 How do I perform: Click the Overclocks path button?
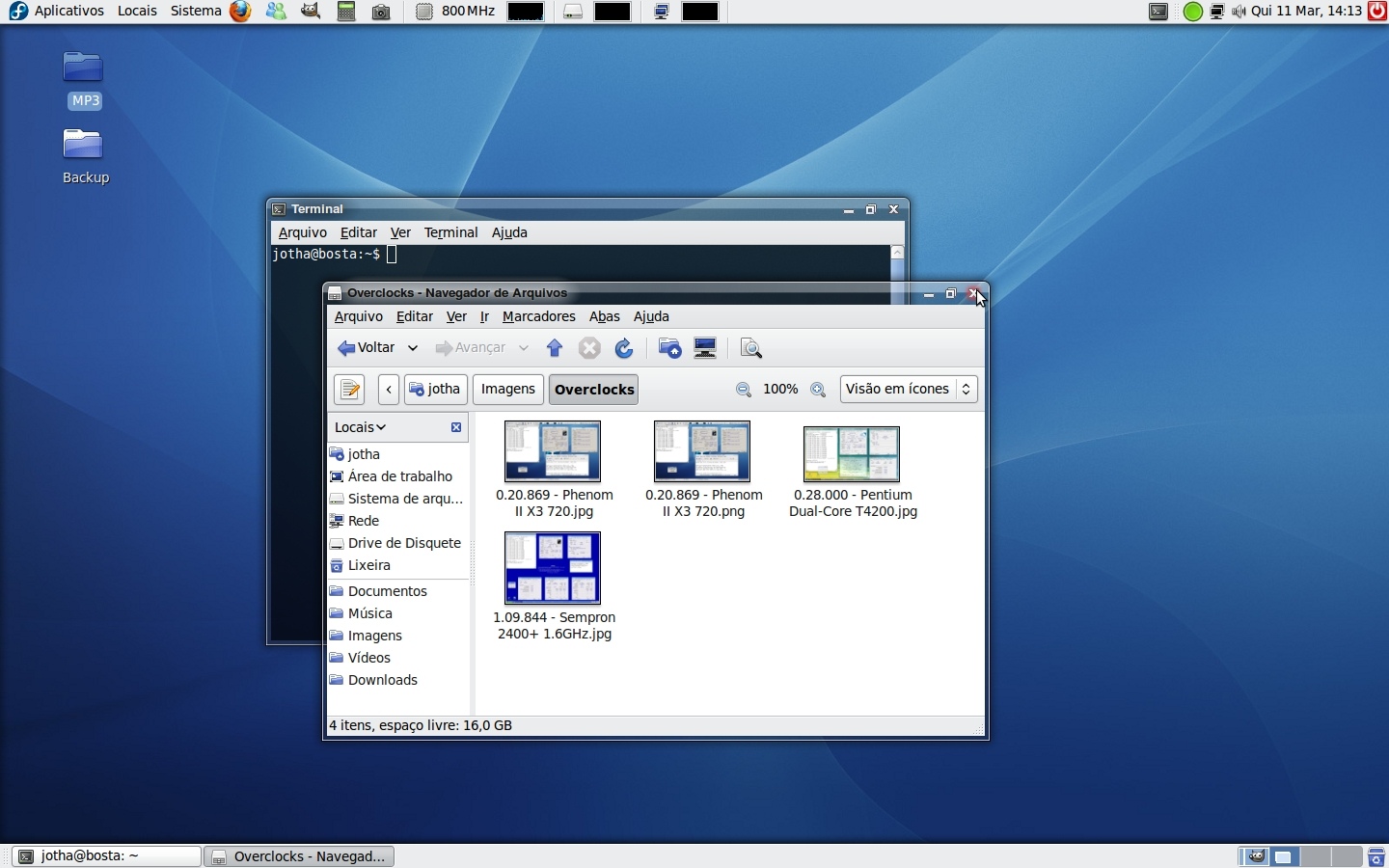pyautogui.click(x=595, y=390)
